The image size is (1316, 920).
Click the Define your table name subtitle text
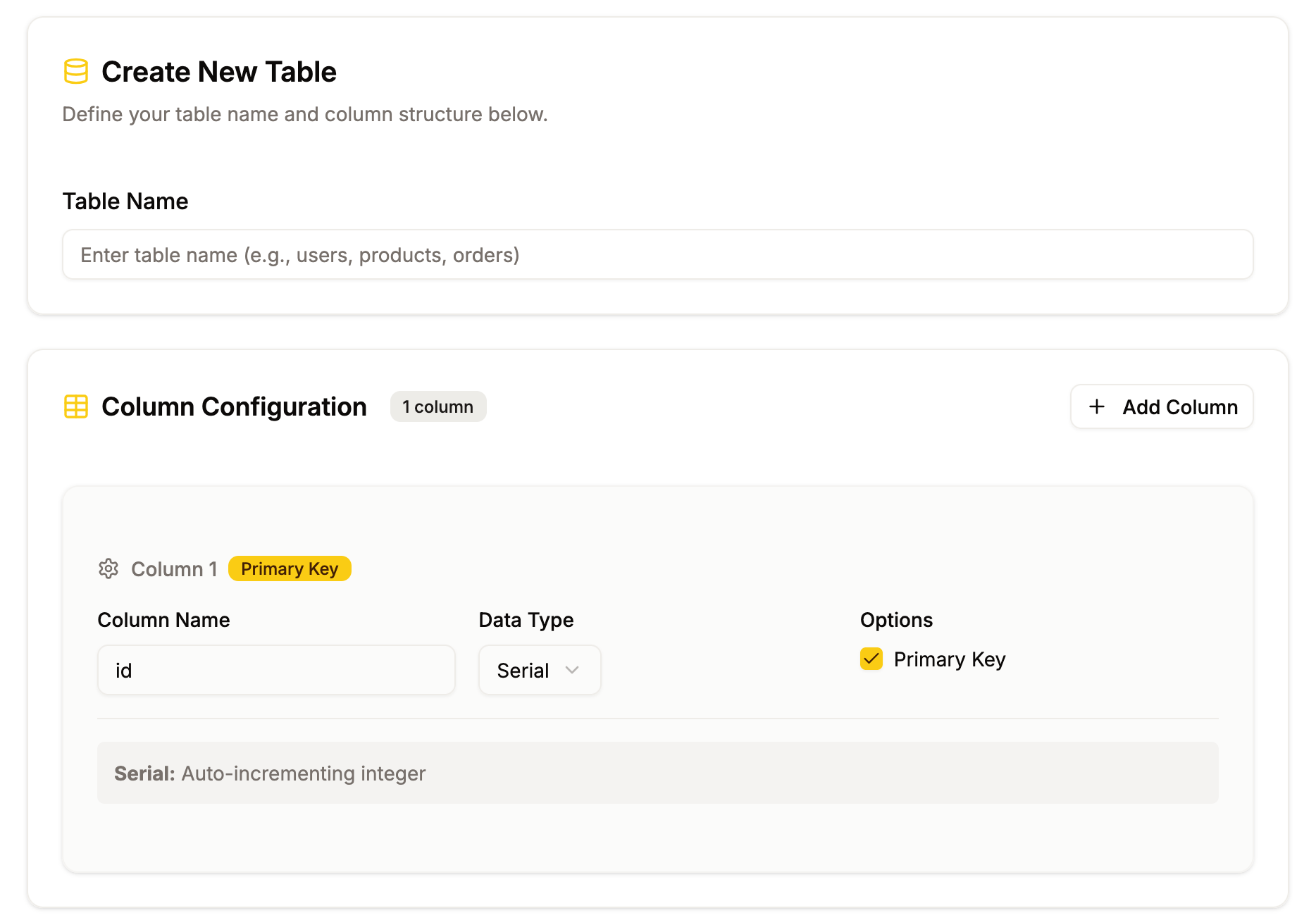pyautogui.click(x=305, y=114)
